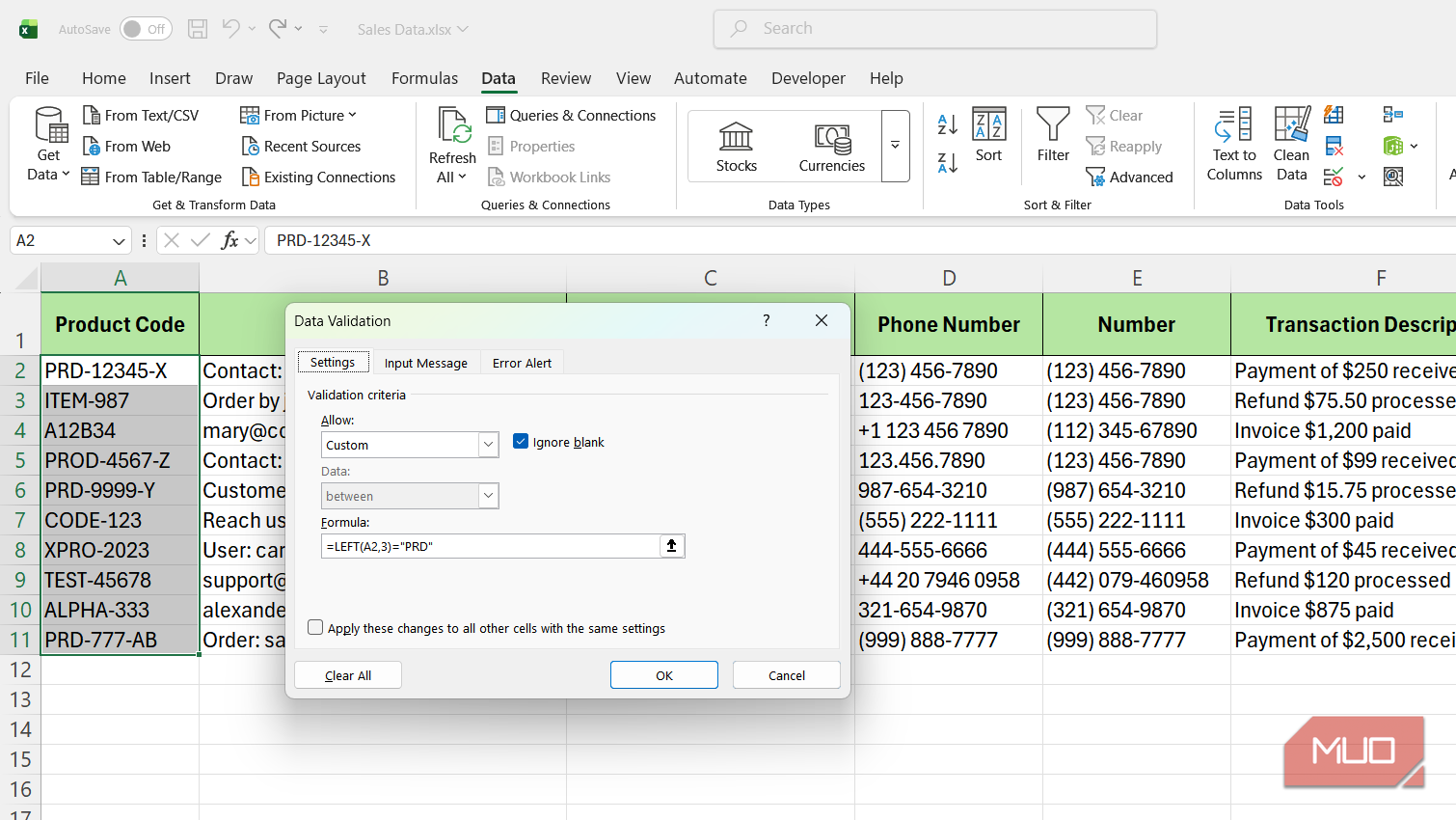This screenshot has width=1456, height=820.
Task: Sort A to Z ascending
Action: 948,124
